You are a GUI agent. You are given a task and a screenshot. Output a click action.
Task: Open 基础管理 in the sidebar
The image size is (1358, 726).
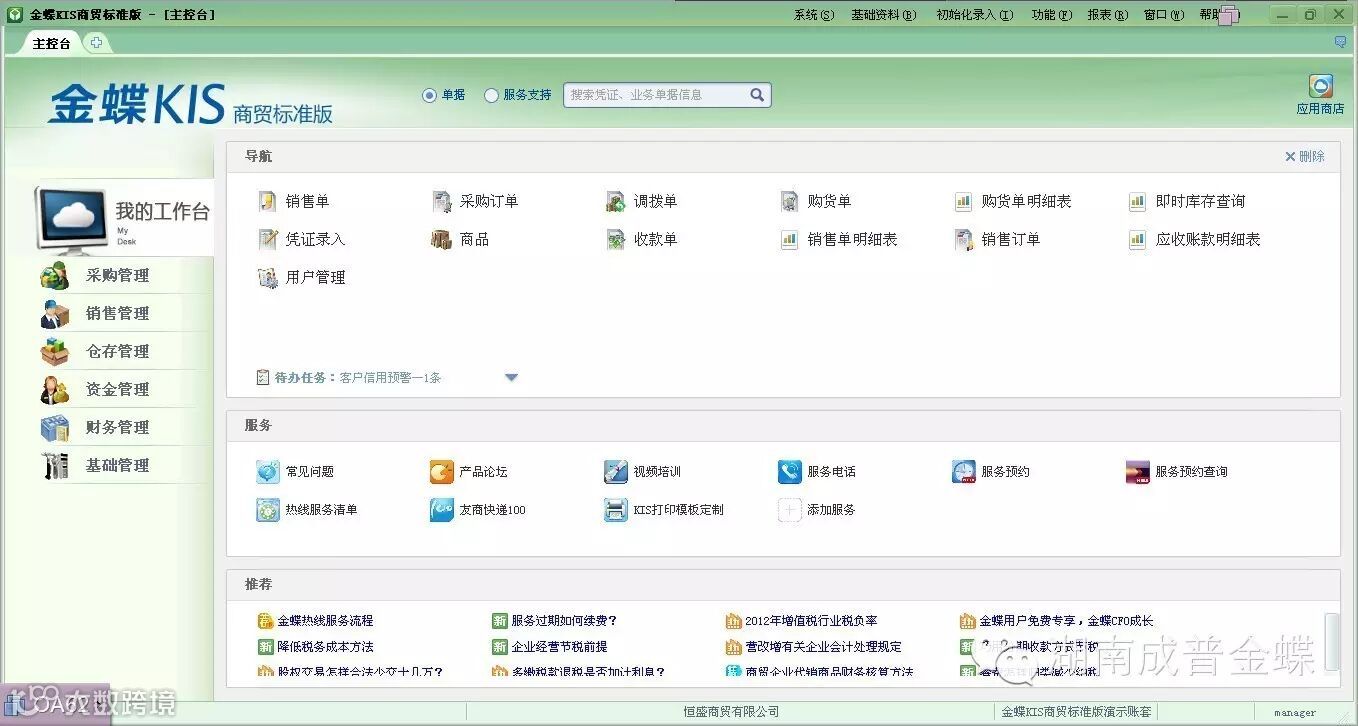[x=117, y=465]
